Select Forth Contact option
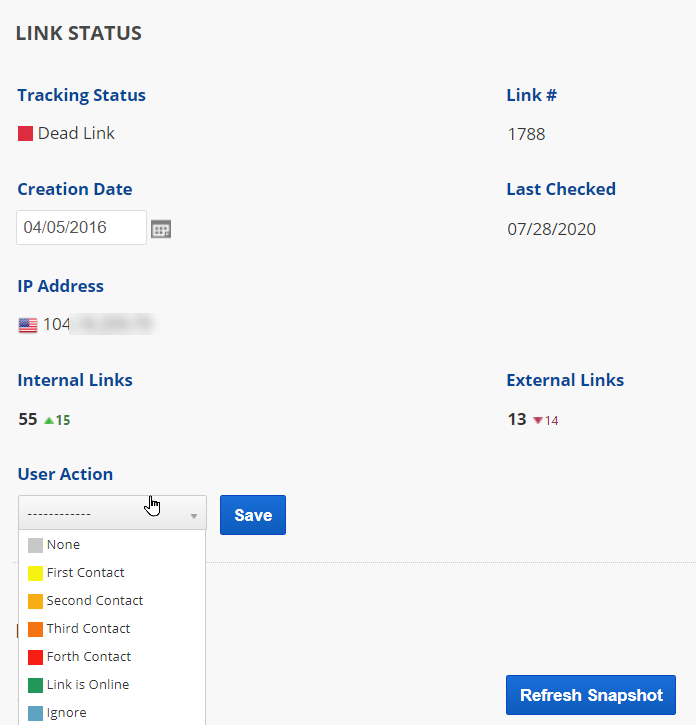Screen dimensions: 696x725 [88, 657]
